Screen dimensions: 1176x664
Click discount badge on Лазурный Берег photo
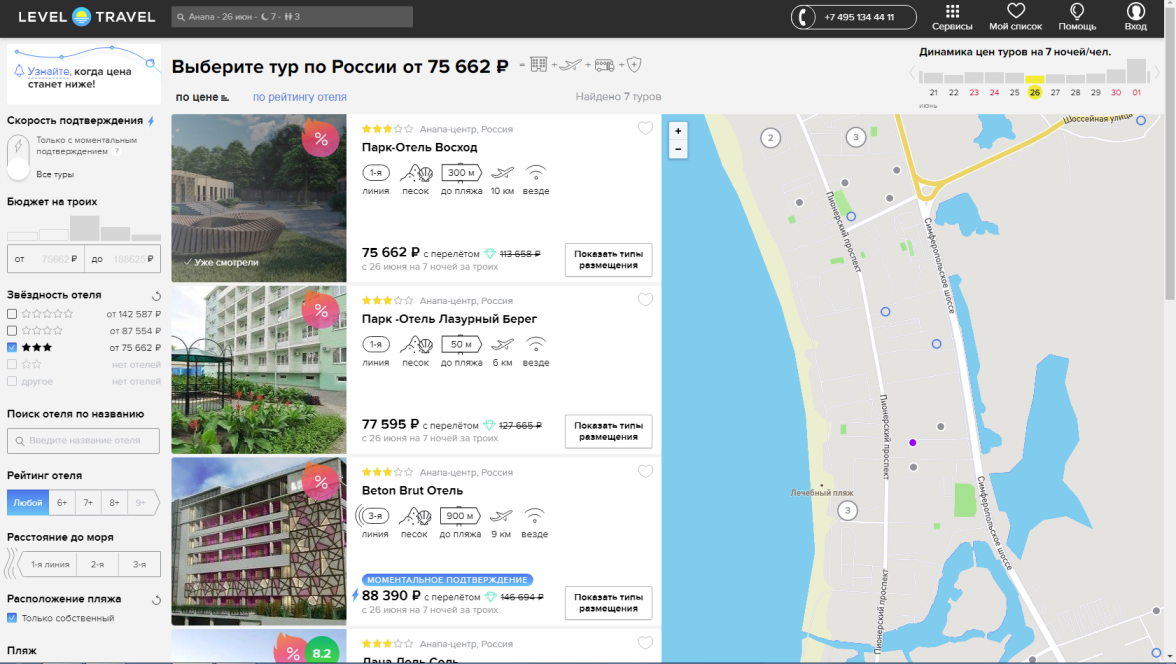(x=320, y=310)
